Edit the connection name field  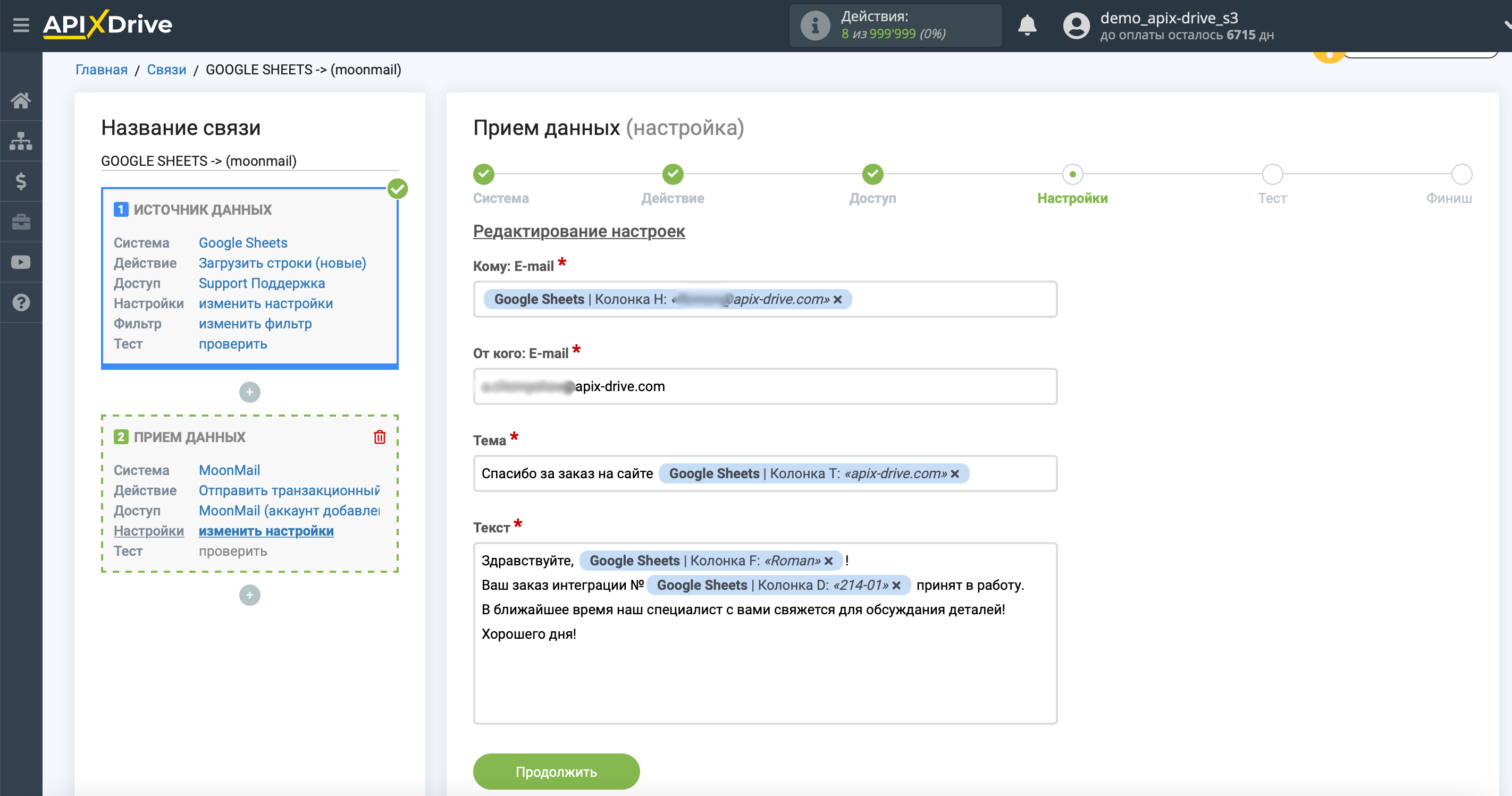(249, 160)
